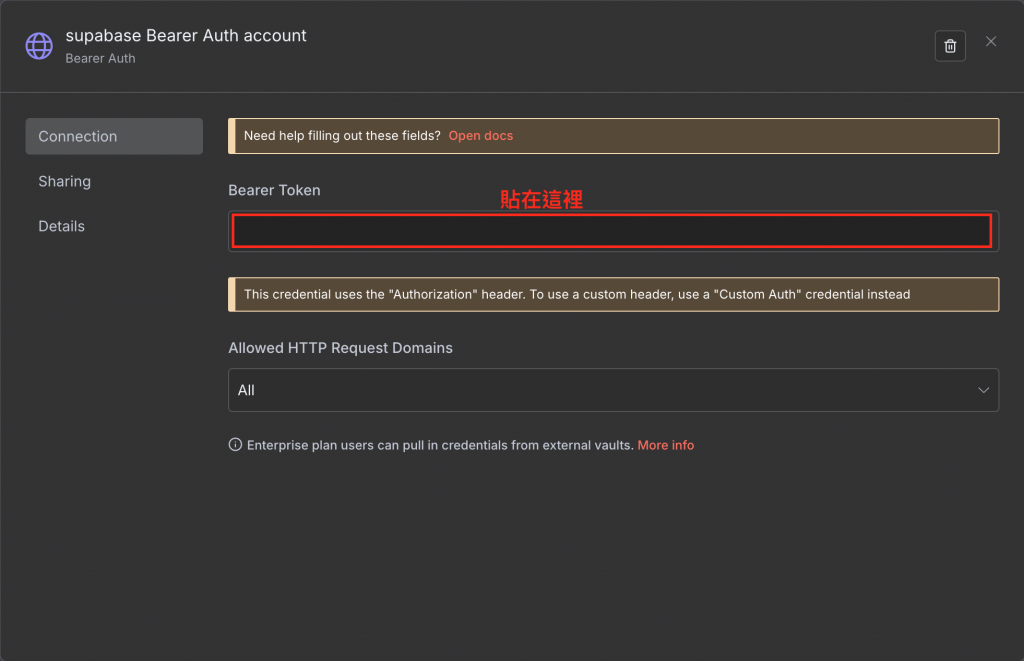Click the credential name 'supabase Bearer Auth account'
The image size is (1024, 661).
point(186,36)
